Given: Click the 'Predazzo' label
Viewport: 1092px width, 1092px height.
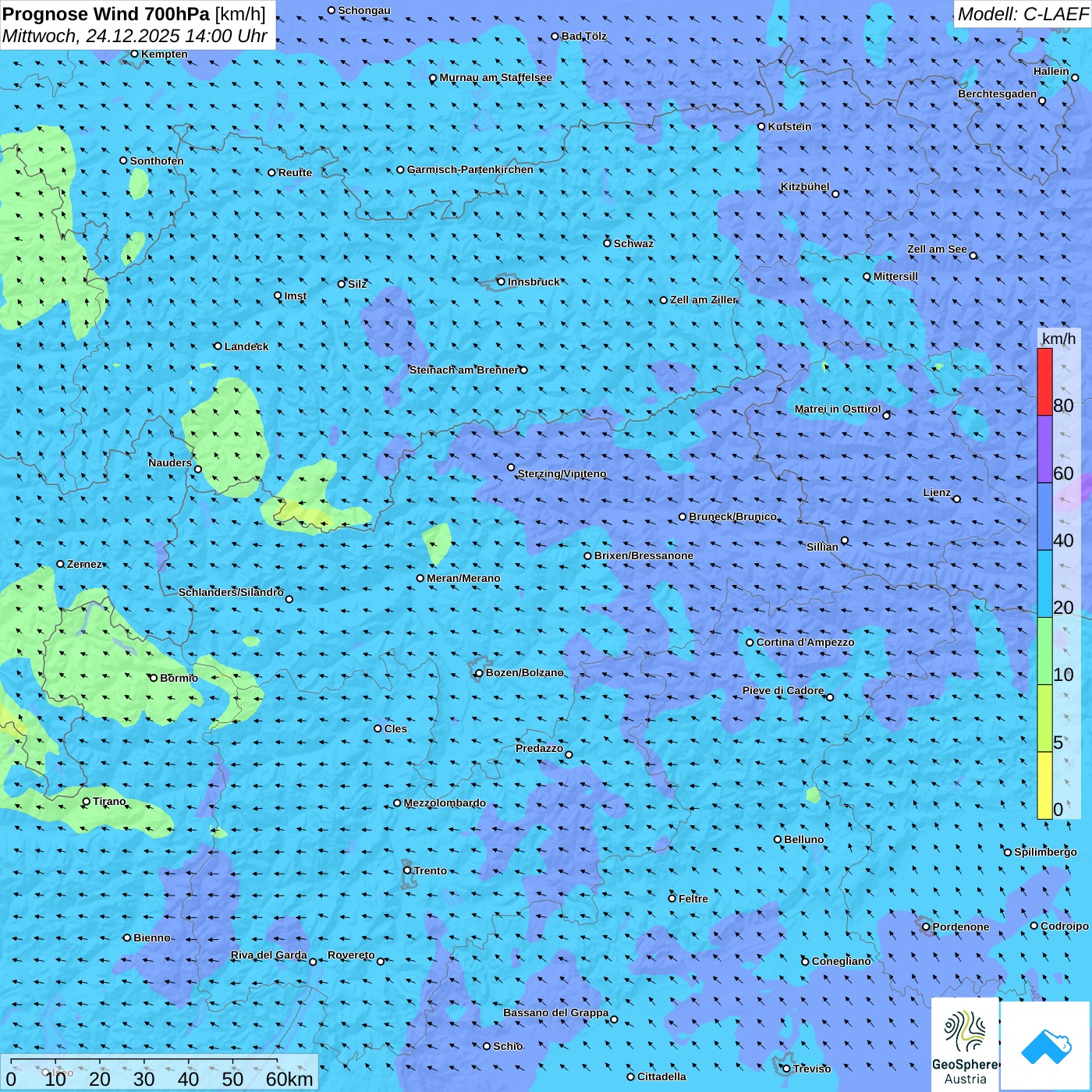Looking at the screenshot, I should click(539, 748).
